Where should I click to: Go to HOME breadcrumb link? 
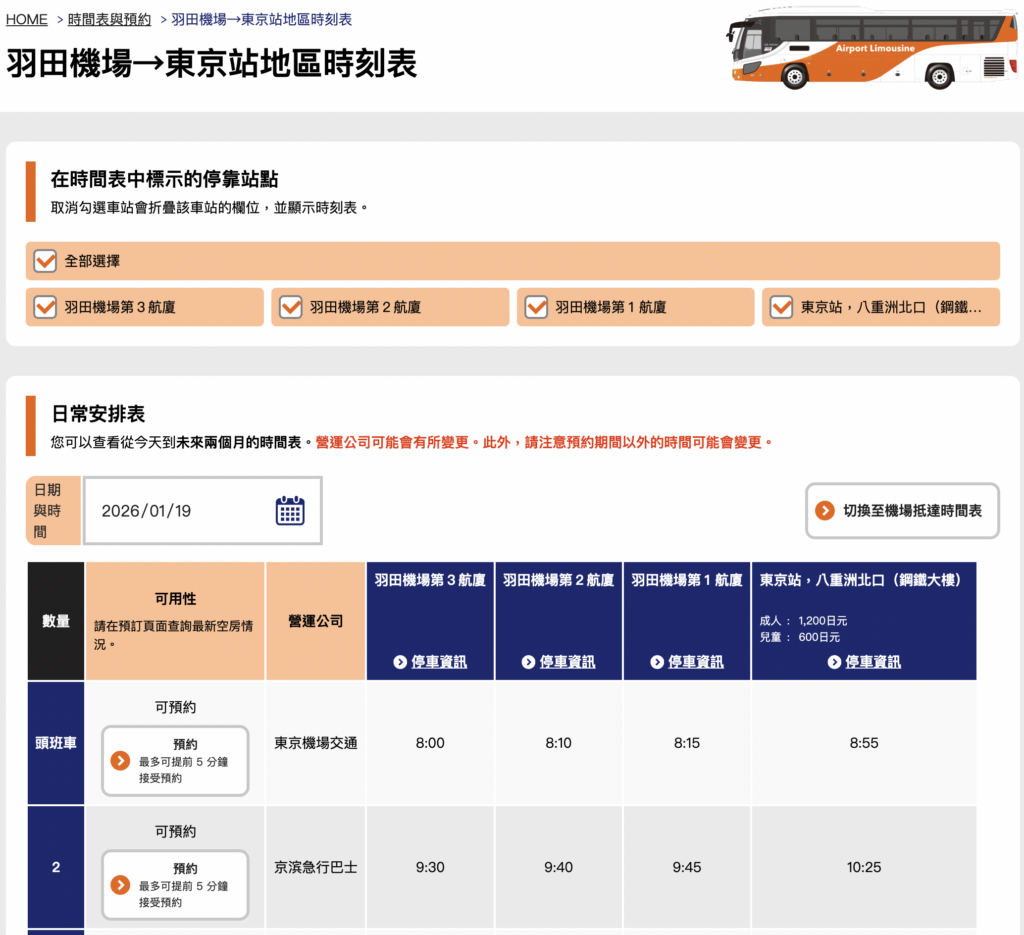pyautogui.click(x=27, y=19)
